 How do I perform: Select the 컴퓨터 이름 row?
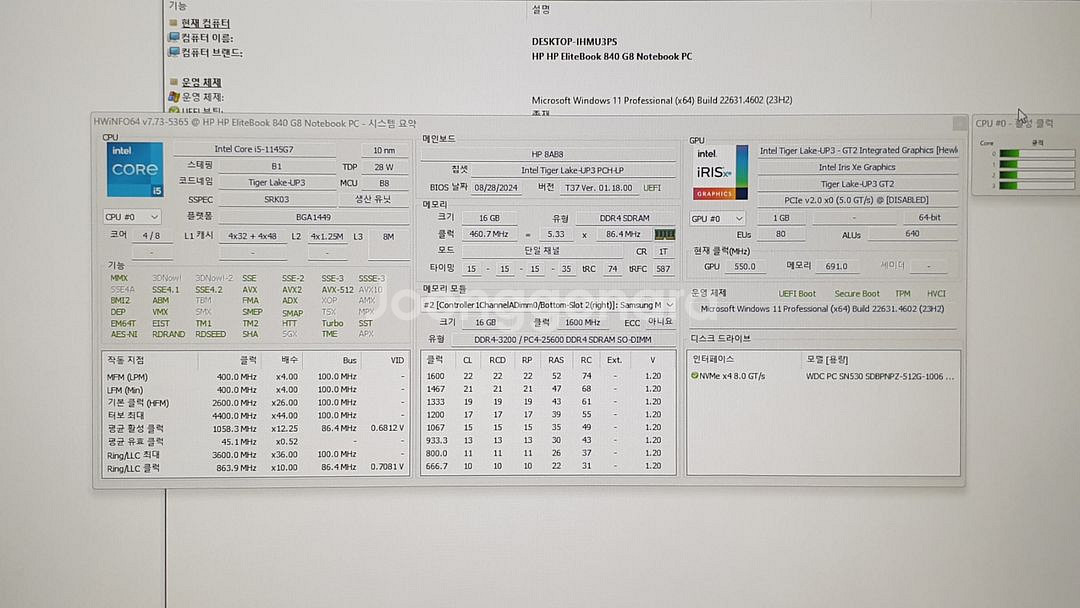pos(207,38)
